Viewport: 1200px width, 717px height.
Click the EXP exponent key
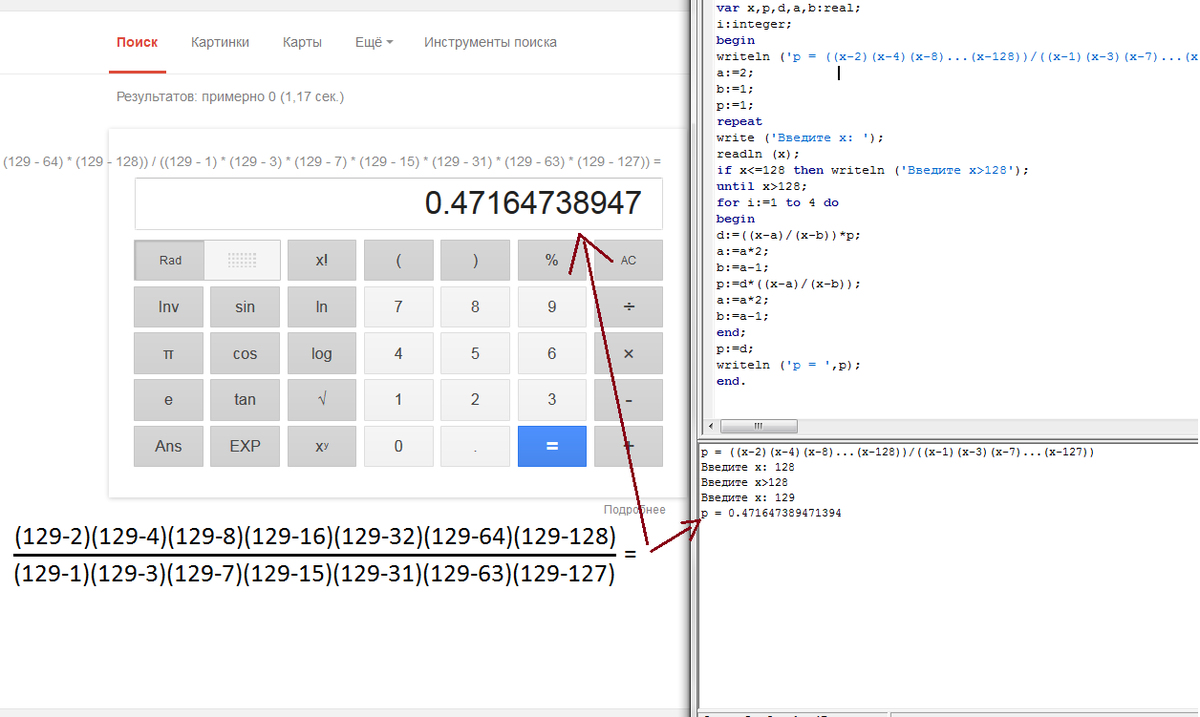click(245, 446)
